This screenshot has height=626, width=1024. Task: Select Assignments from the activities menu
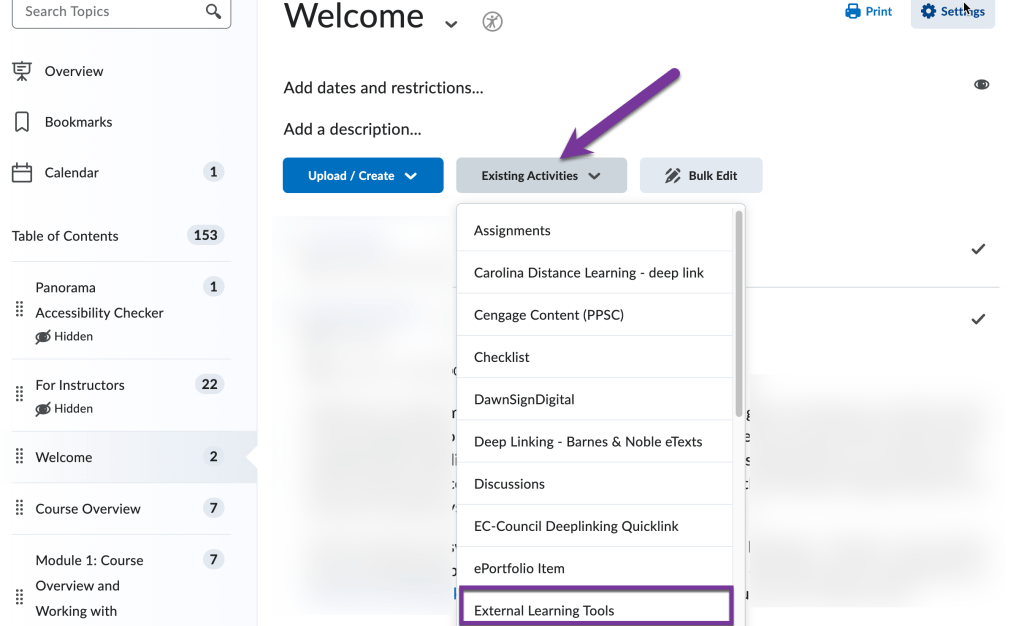click(x=511, y=230)
